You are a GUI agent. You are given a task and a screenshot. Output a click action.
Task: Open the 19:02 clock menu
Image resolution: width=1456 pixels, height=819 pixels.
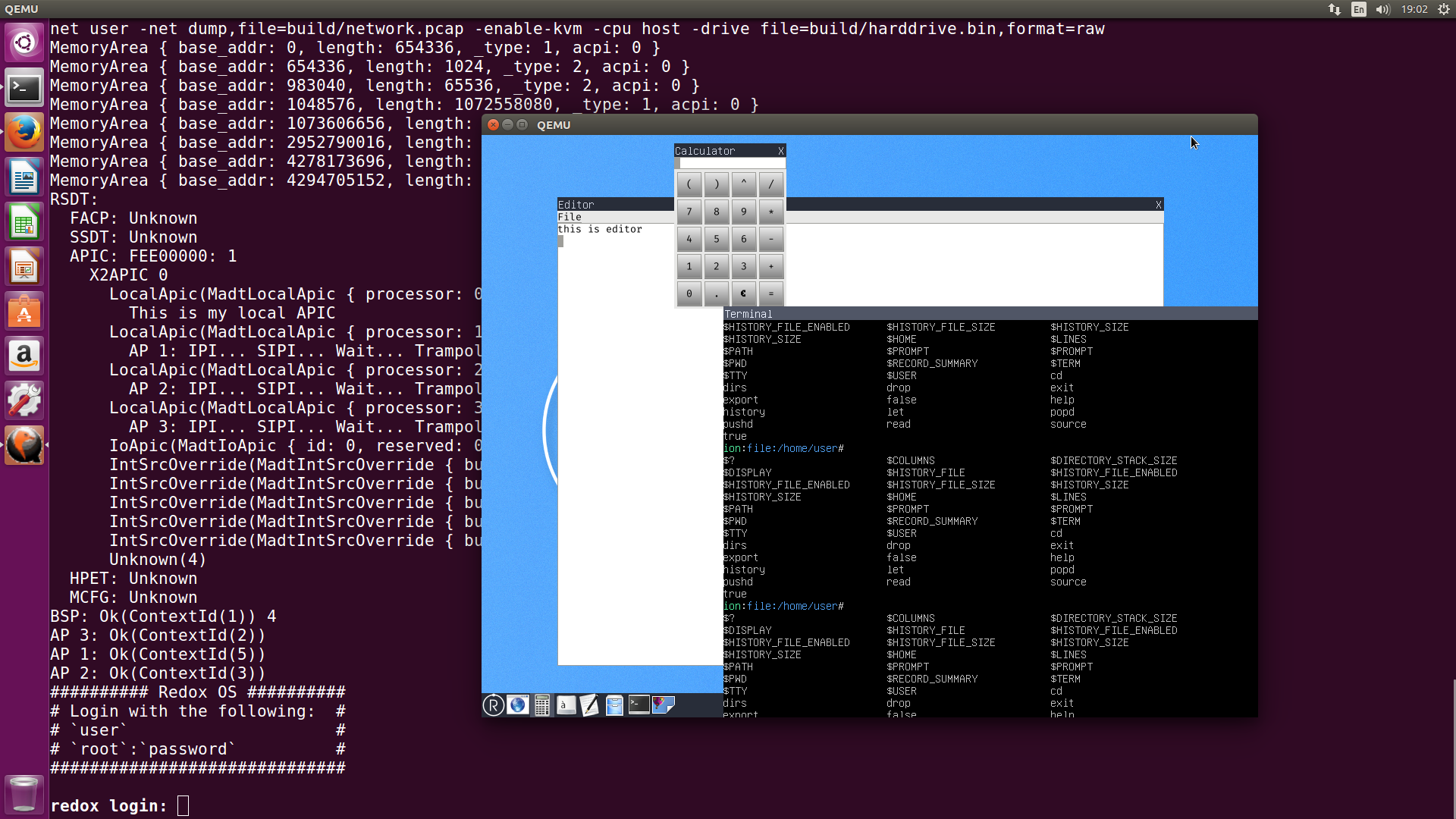tap(1414, 9)
